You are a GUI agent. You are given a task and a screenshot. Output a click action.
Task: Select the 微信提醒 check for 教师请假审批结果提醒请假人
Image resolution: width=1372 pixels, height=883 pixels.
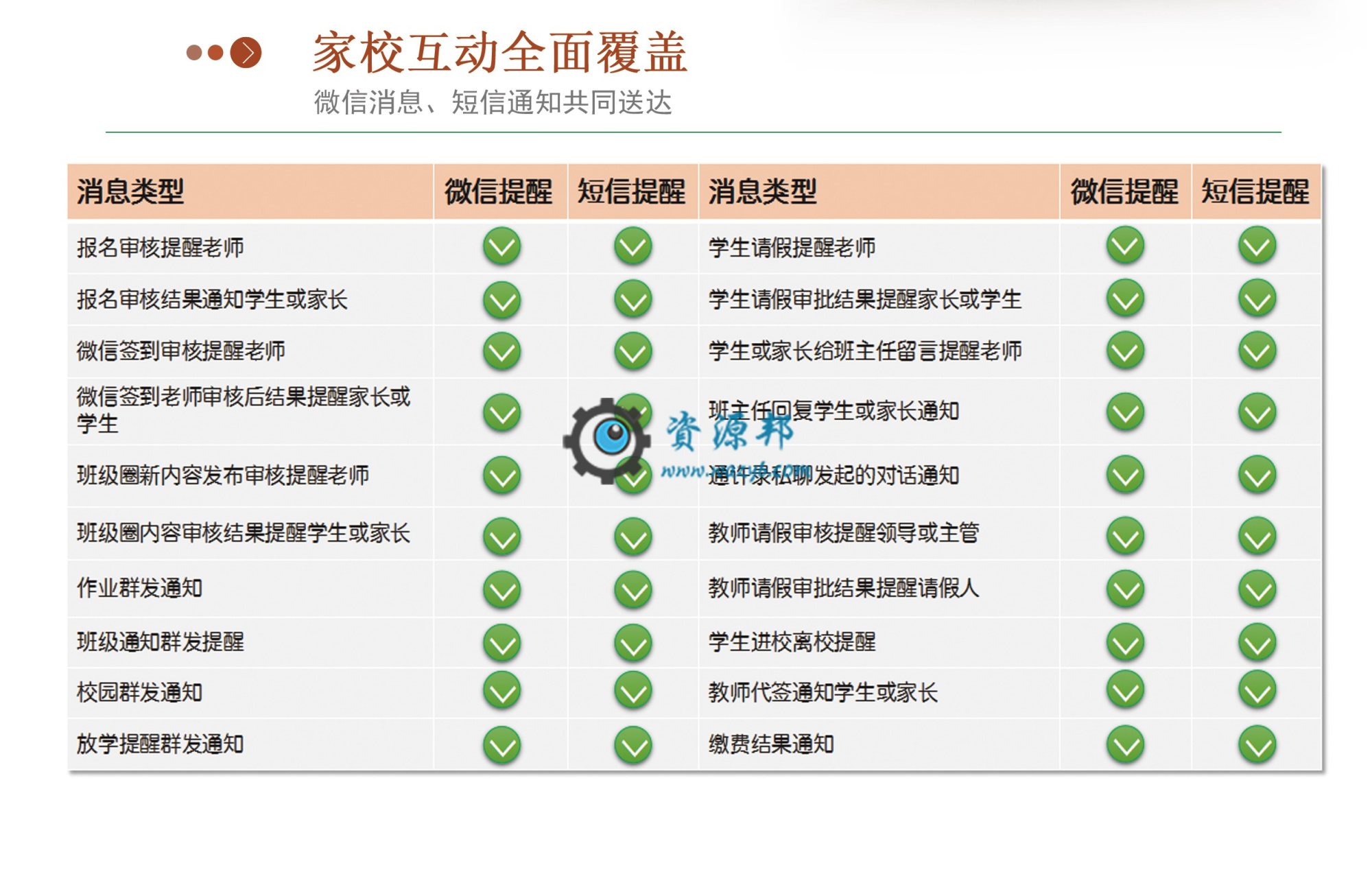click(1126, 589)
